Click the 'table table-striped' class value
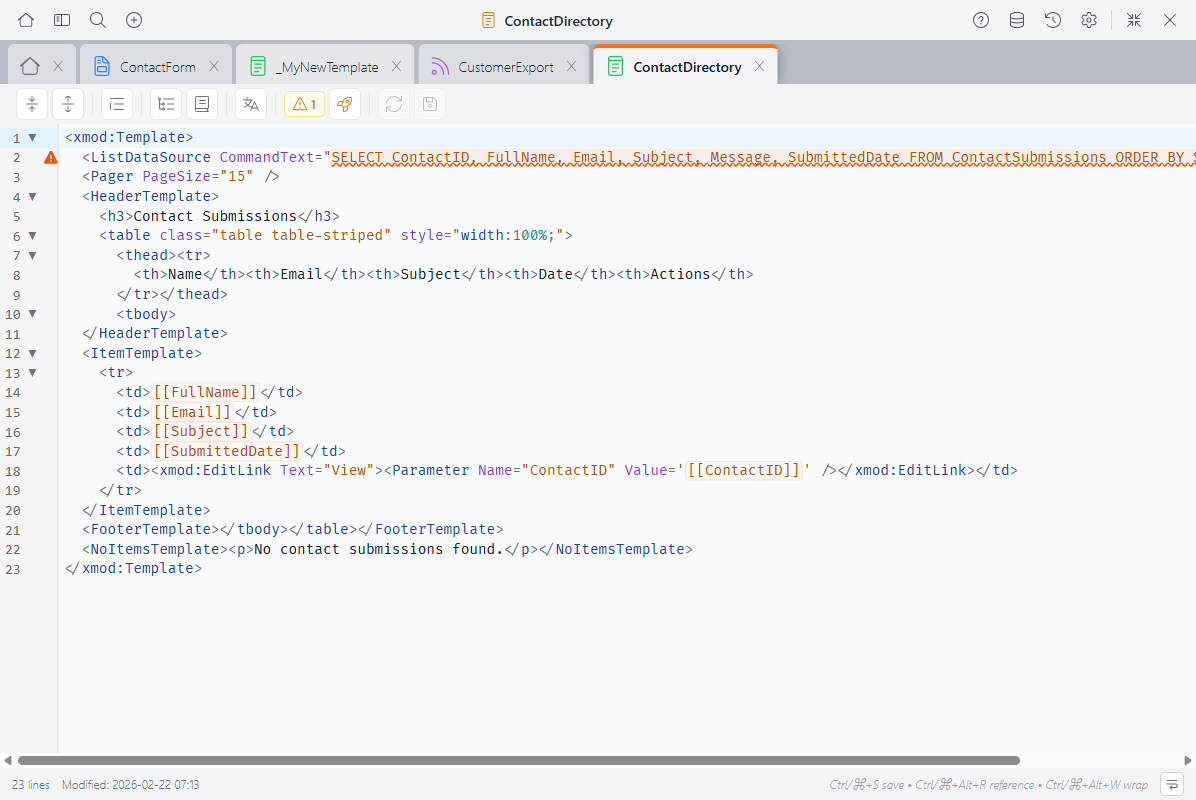 pos(301,235)
